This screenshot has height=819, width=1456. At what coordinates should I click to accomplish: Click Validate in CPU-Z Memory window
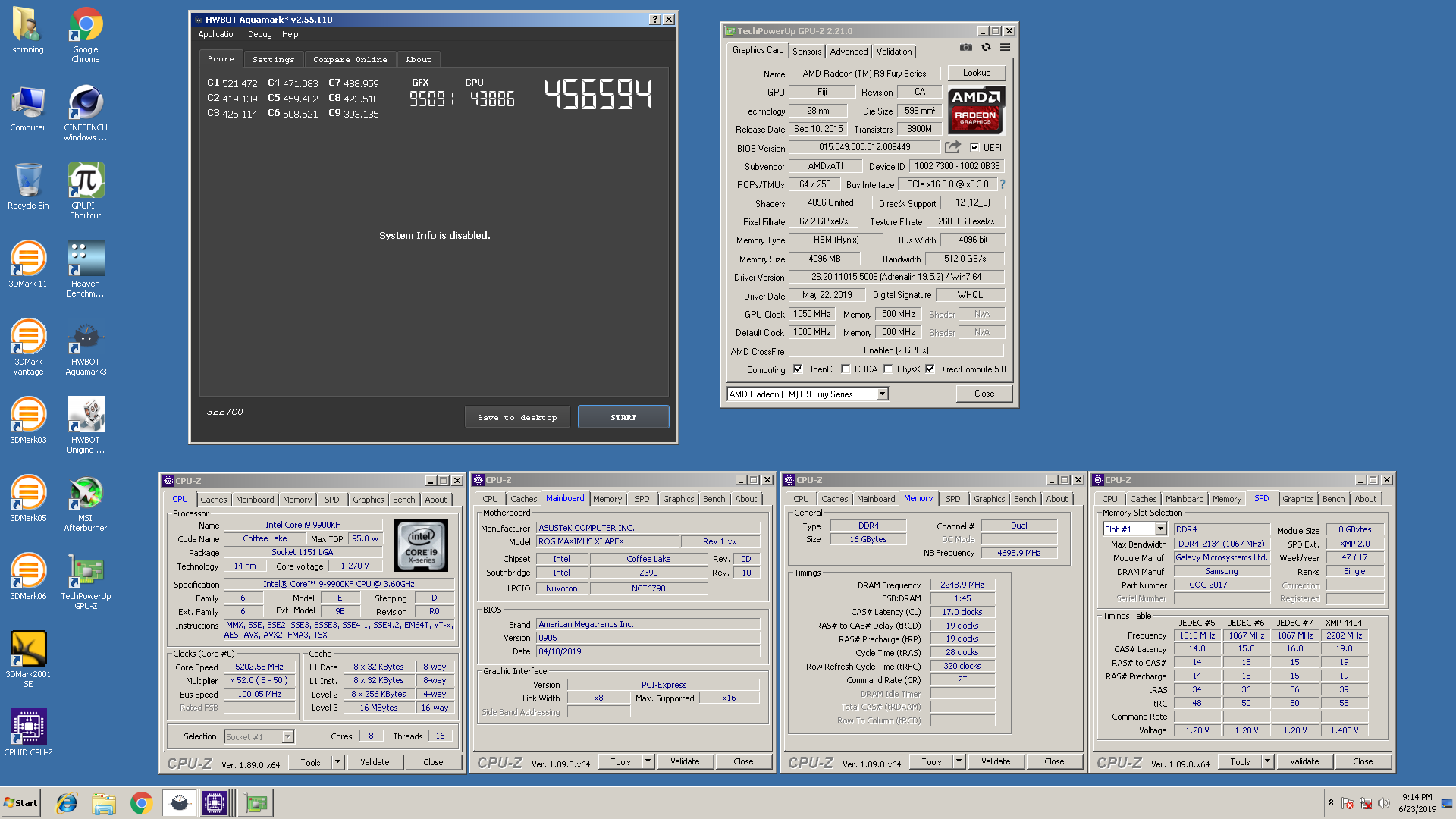[x=996, y=761]
